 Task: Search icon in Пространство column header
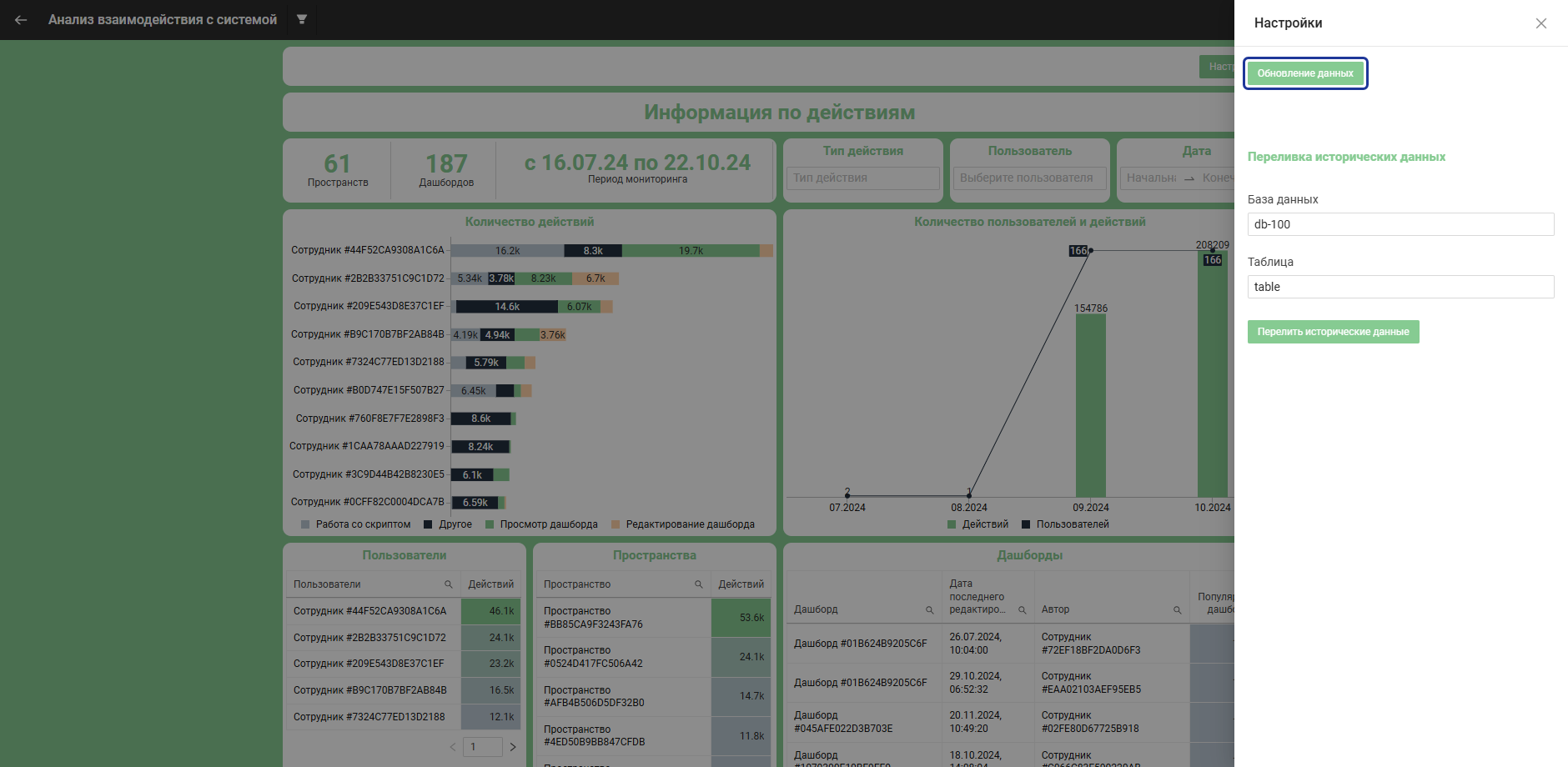tap(698, 584)
